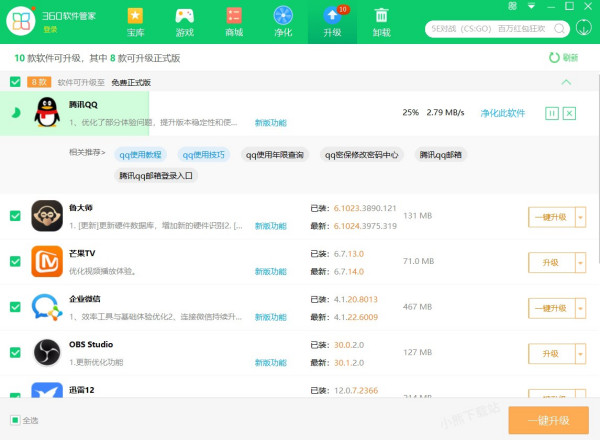Image resolution: width=600 pixels, height=440 pixels.
Task: Open 新版功能 link for 芒果TV
Action: coord(271,272)
